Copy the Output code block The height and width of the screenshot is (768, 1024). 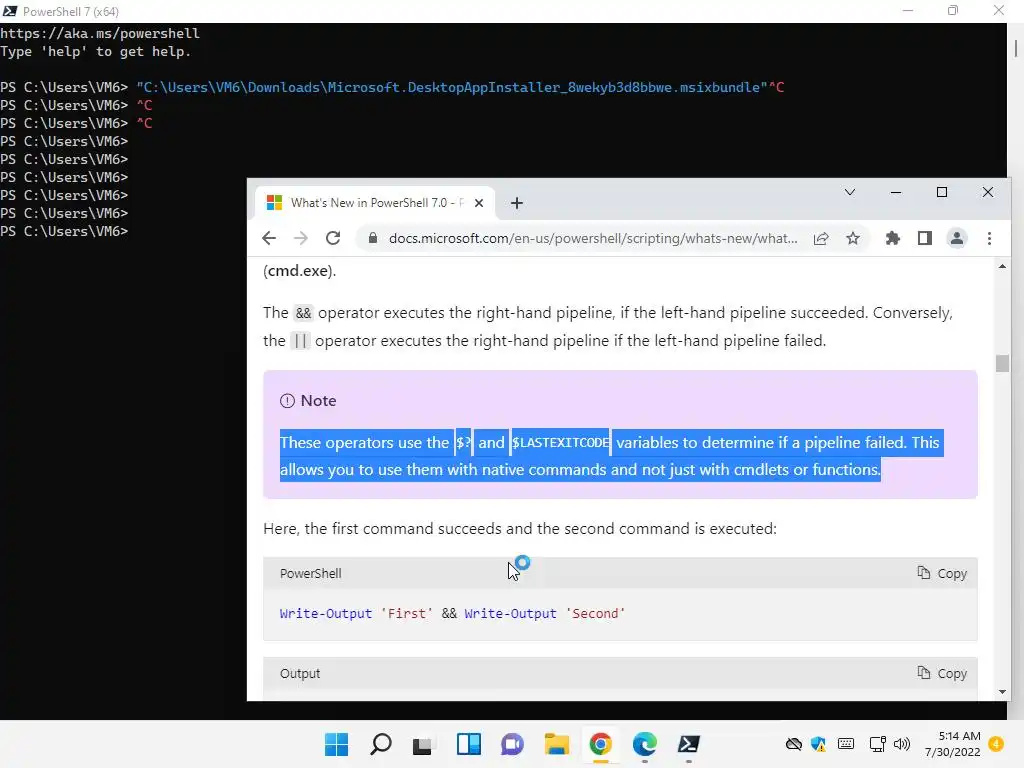coord(942,673)
